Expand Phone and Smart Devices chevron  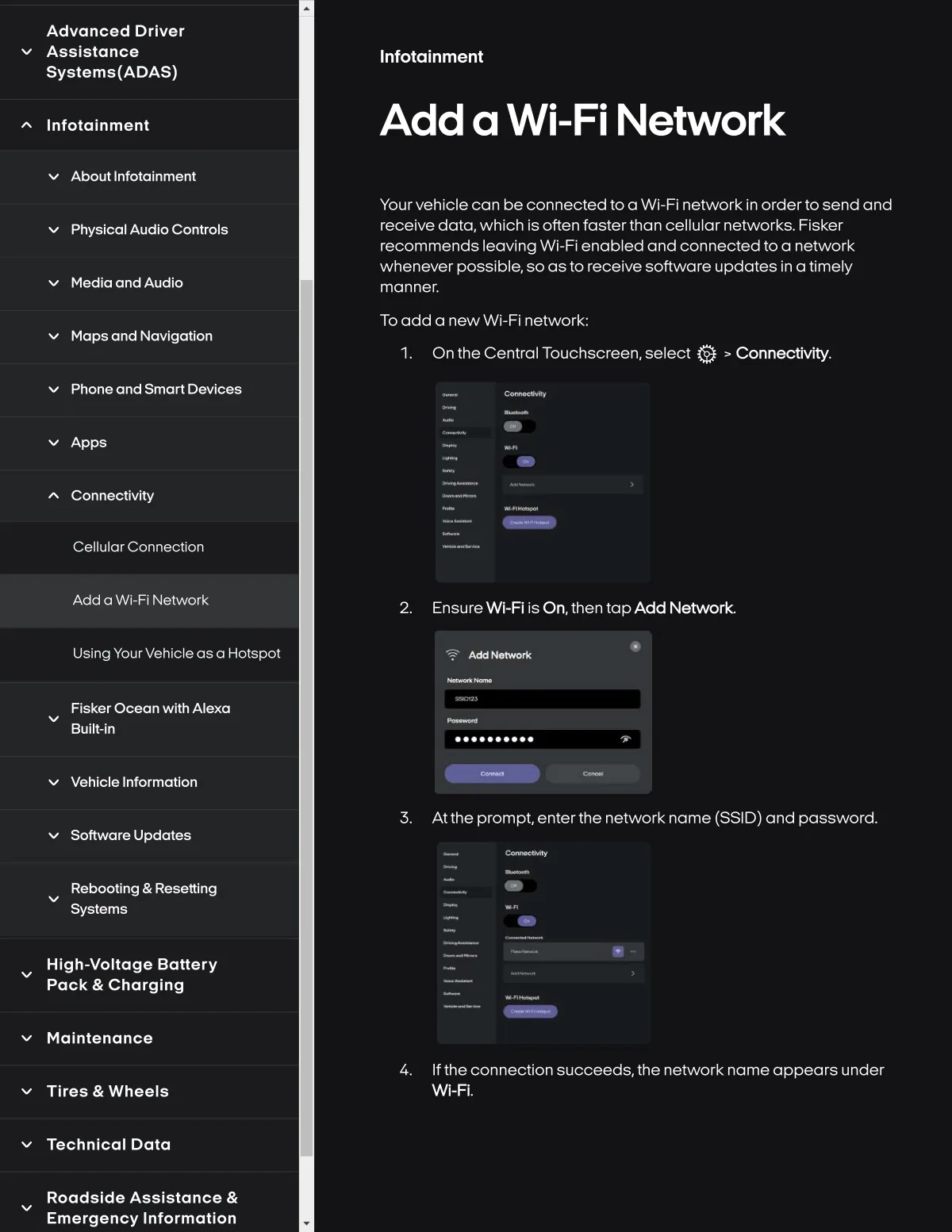(x=54, y=390)
